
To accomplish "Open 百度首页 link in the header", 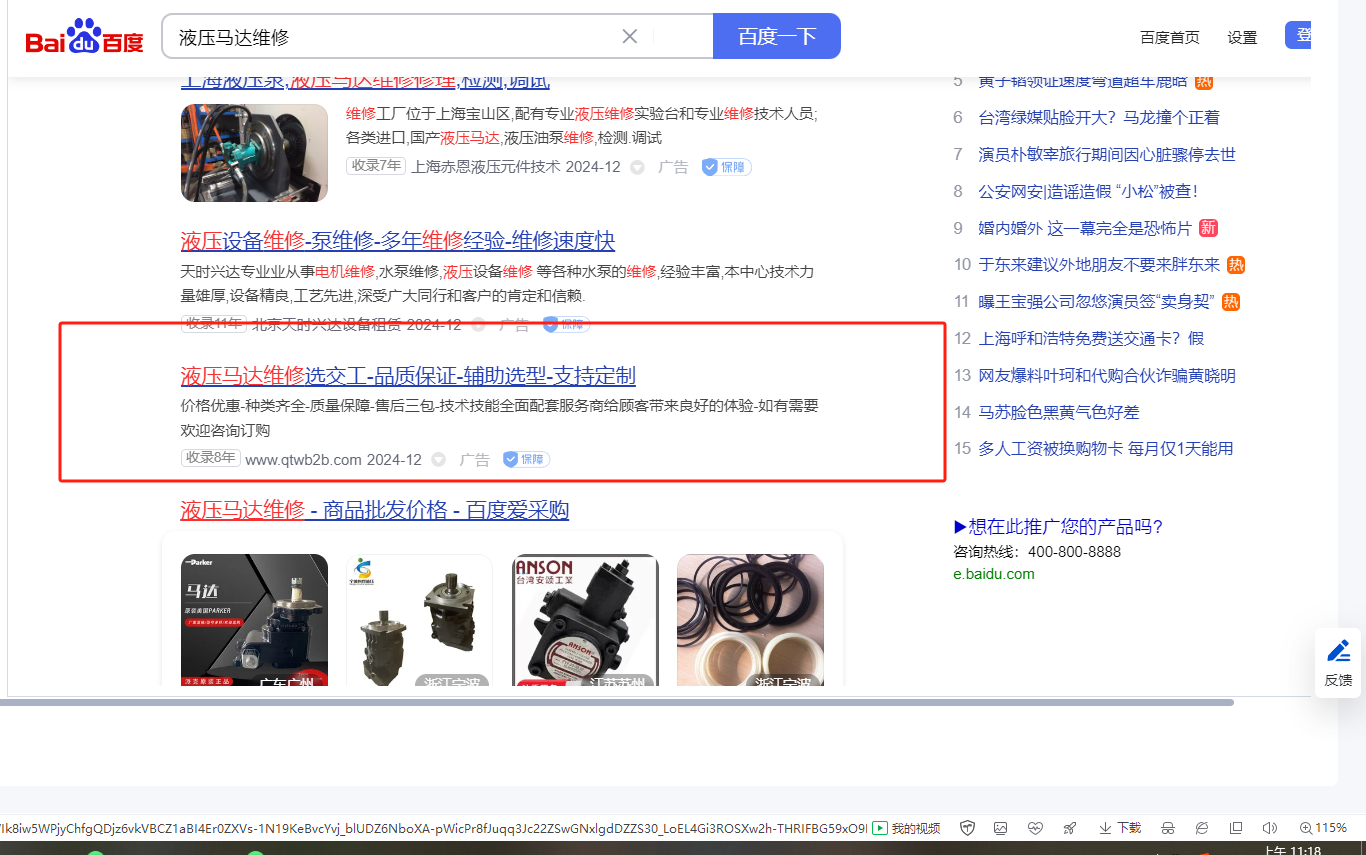I will tap(1170, 37).
